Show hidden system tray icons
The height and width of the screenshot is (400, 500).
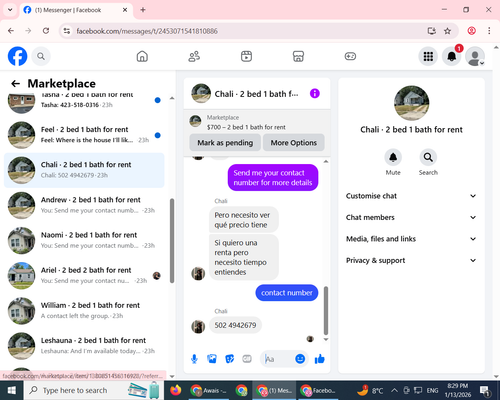click(394, 390)
